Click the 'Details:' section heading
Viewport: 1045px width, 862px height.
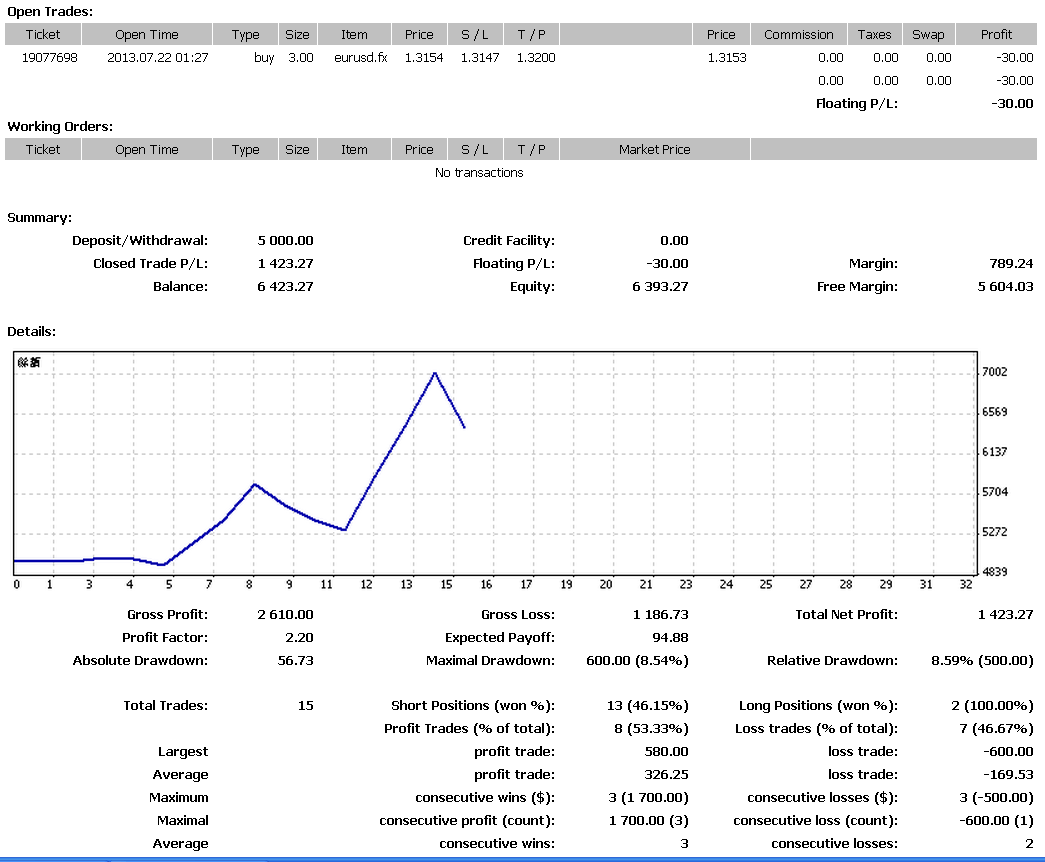click(31, 332)
